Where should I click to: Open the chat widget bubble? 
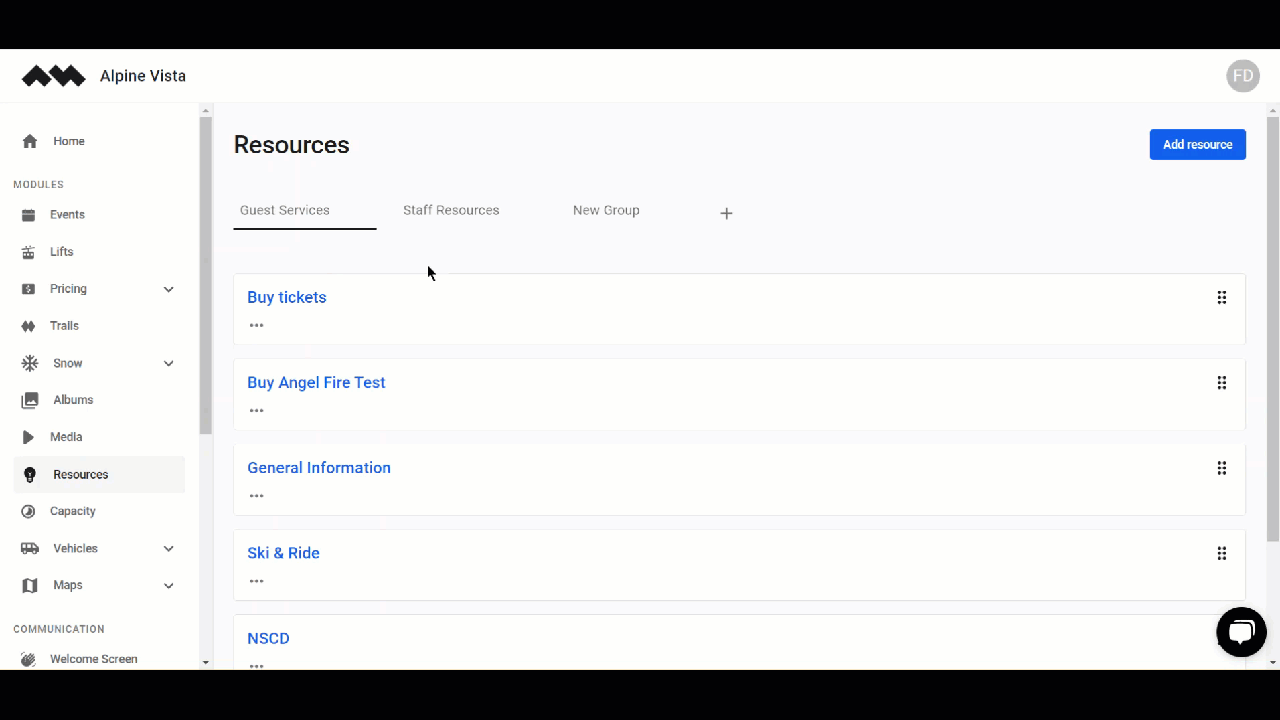pos(1241,631)
